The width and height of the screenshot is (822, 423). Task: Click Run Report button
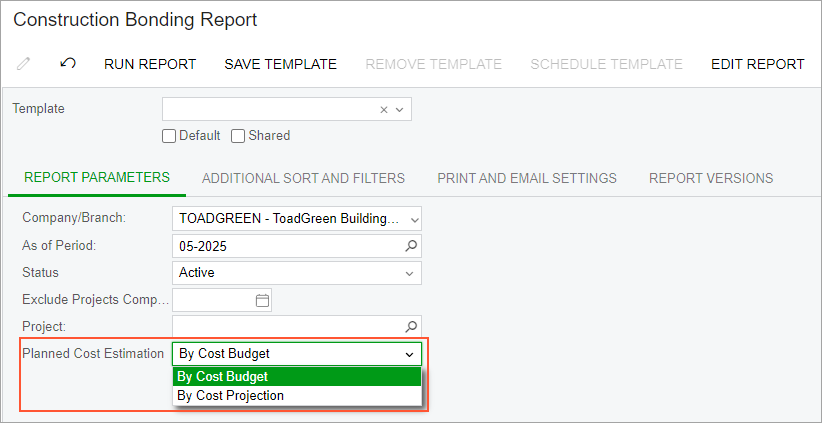150,64
